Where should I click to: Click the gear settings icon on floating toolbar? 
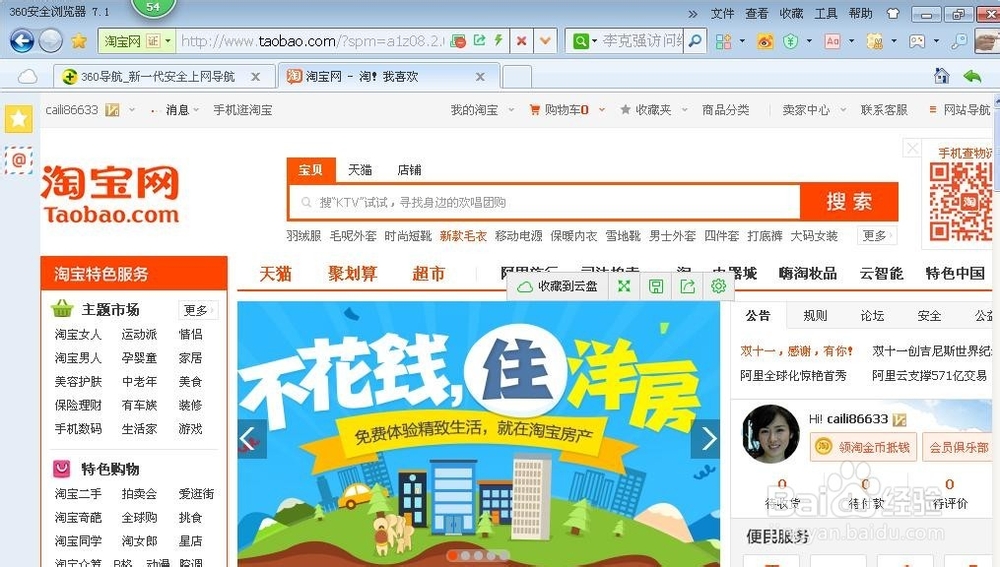click(719, 286)
